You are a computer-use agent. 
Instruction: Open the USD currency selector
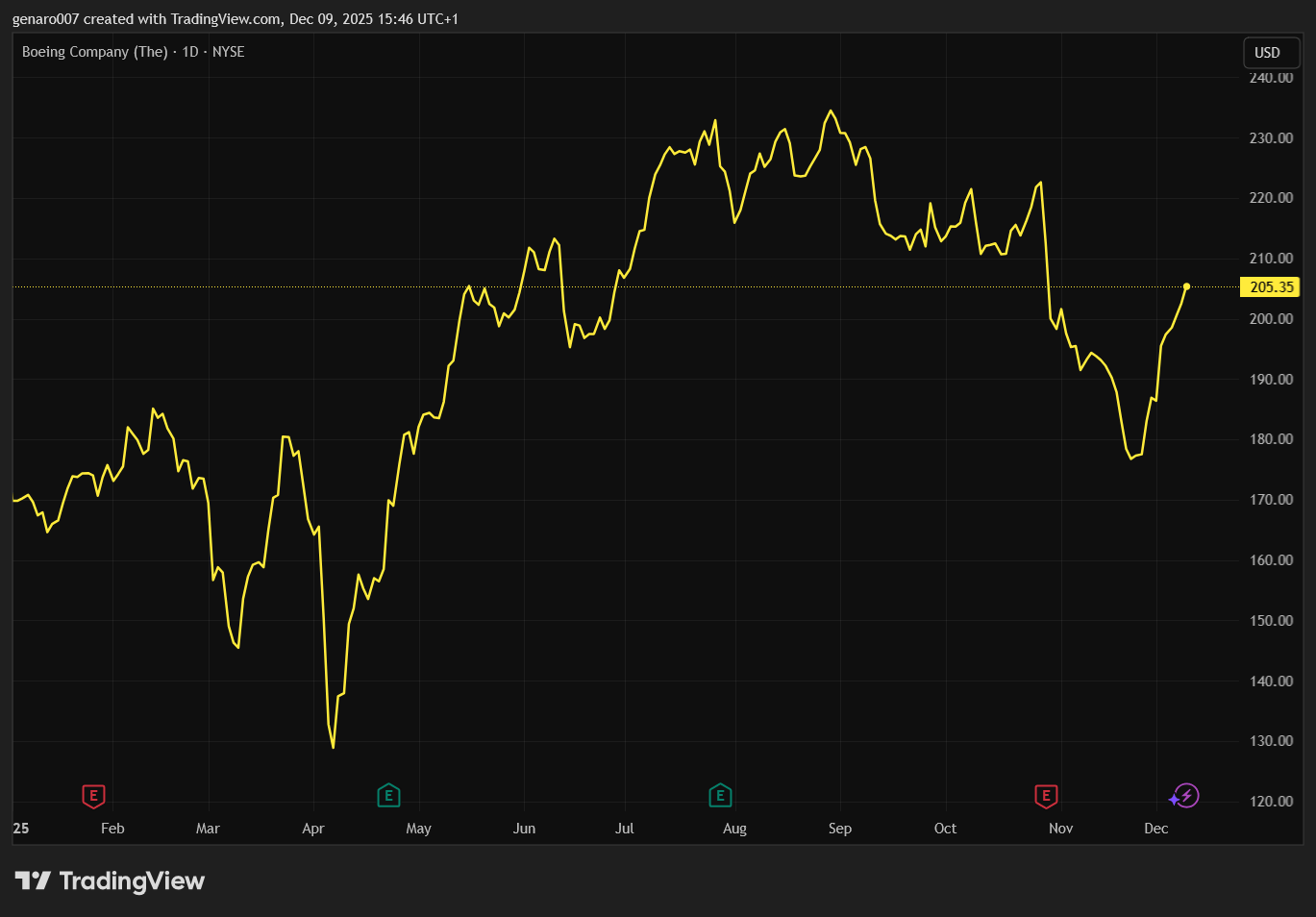point(1270,53)
